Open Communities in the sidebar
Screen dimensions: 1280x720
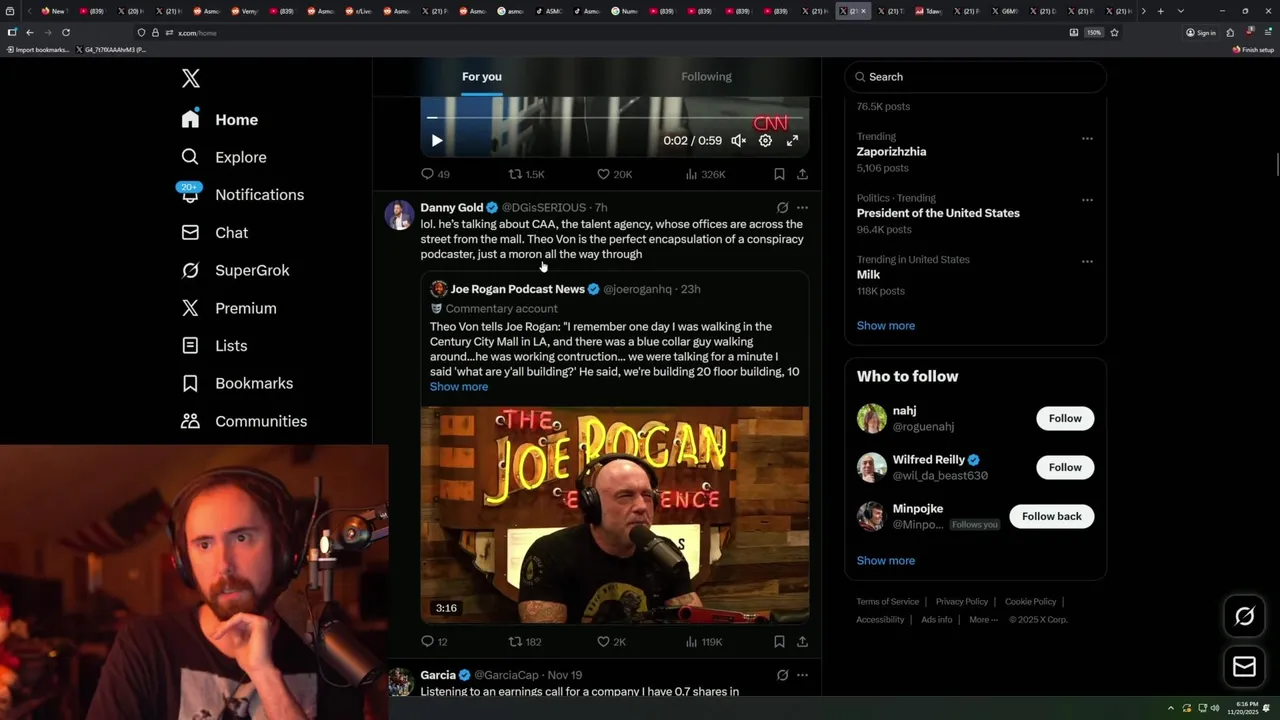244,421
